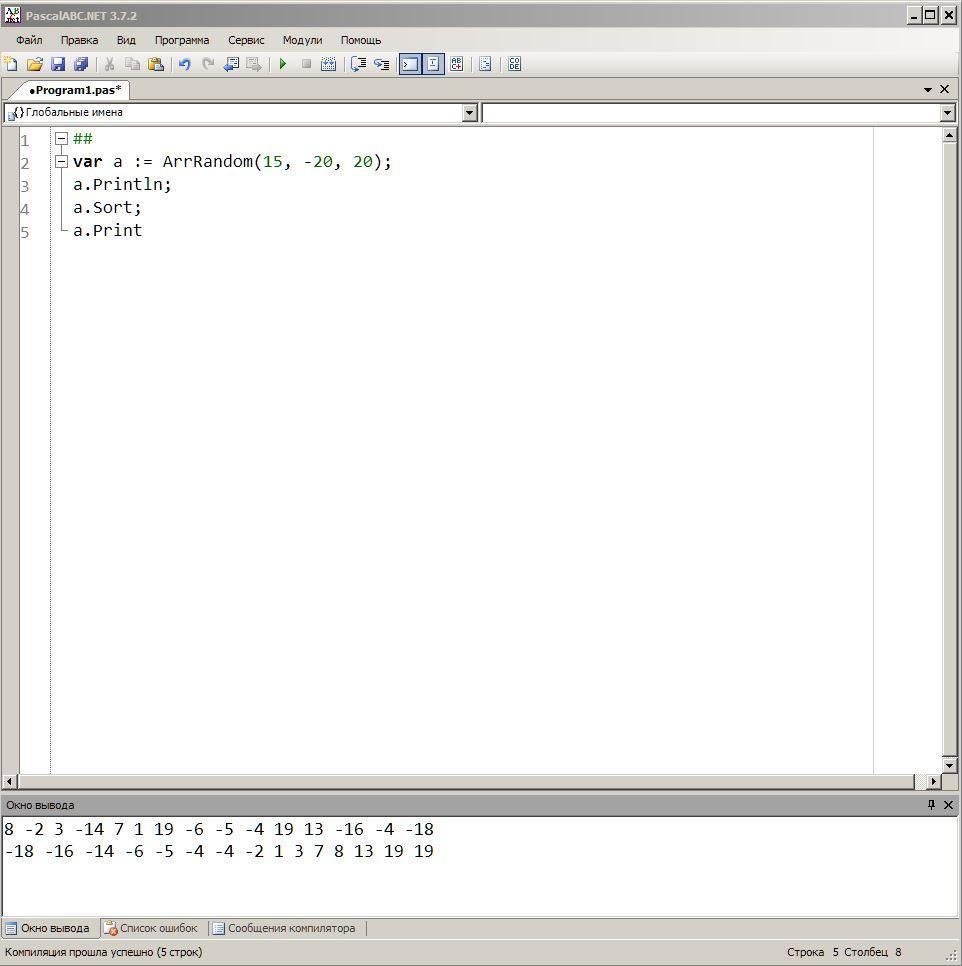Create a new file via toolbar icon

11,64
